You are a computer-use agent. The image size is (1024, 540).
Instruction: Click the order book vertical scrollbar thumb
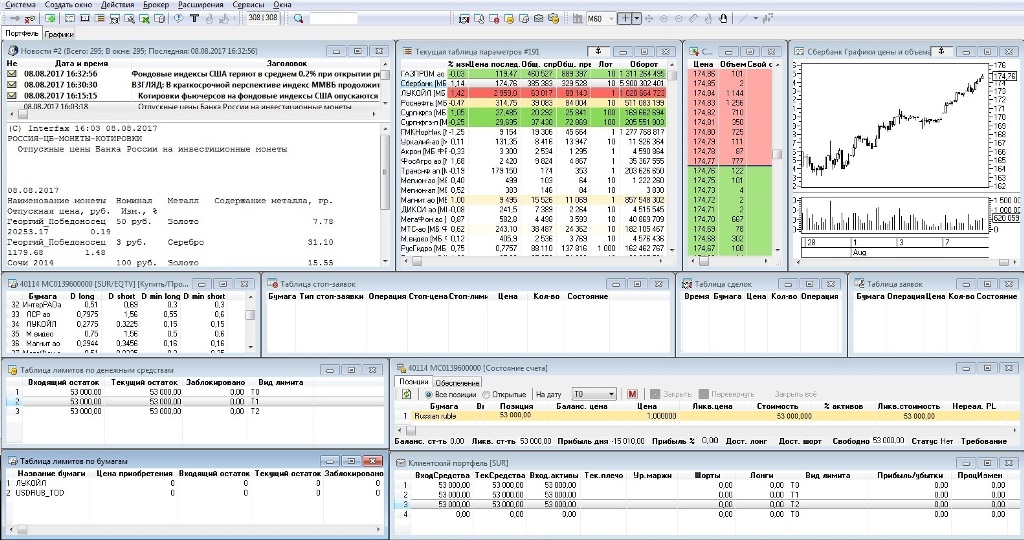[776, 154]
